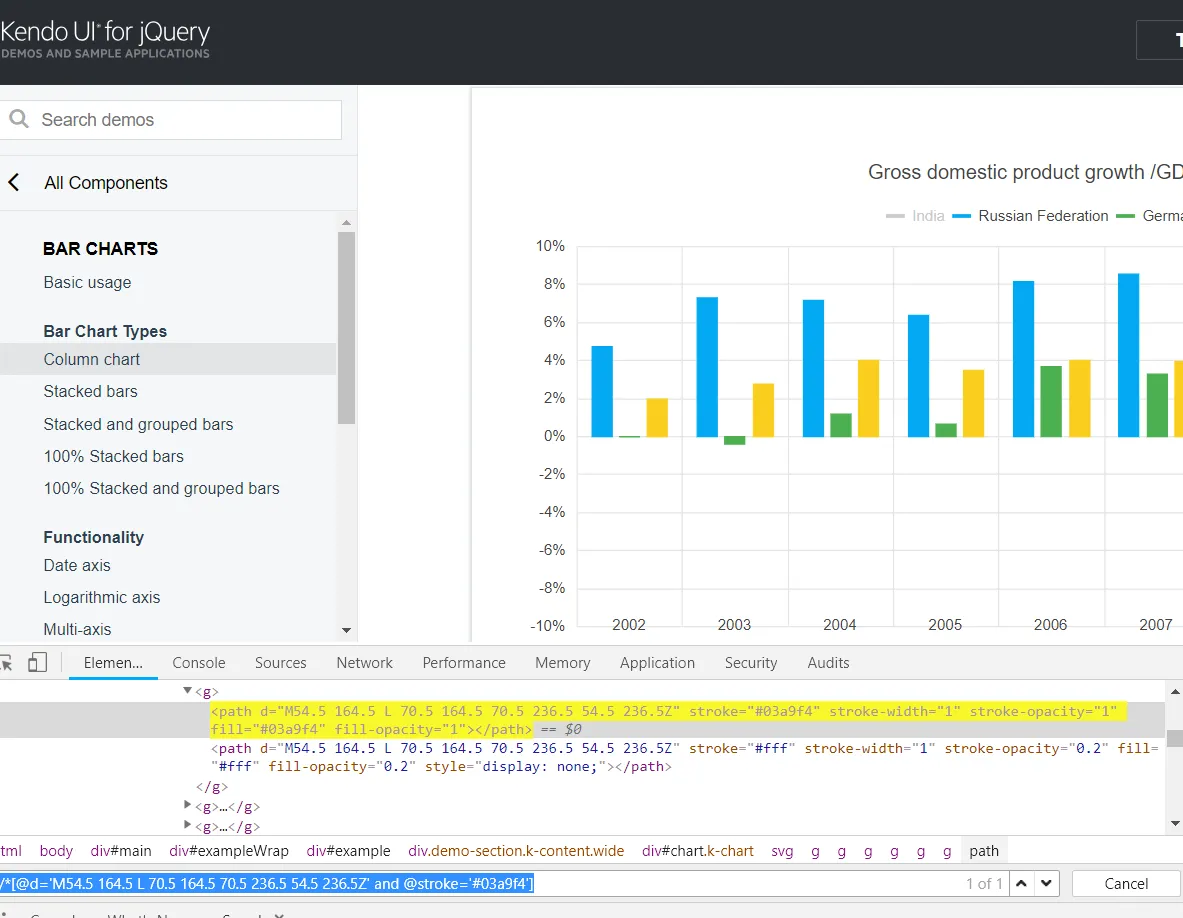Image resolution: width=1183 pixels, height=918 pixels.
Task: Open Multi-axis demo
Action: (77, 629)
